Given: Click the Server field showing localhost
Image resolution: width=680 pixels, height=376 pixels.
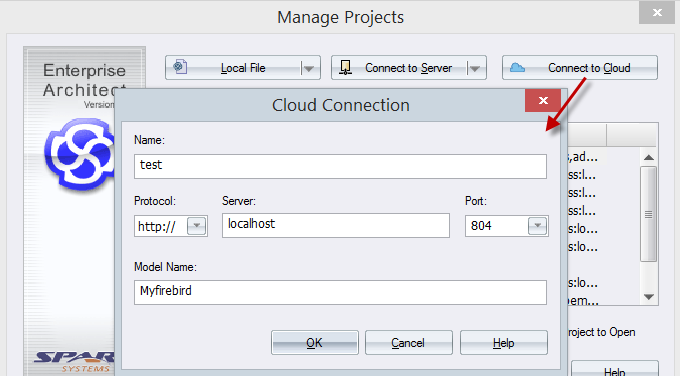Looking at the screenshot, I should (x=336, y=225).
